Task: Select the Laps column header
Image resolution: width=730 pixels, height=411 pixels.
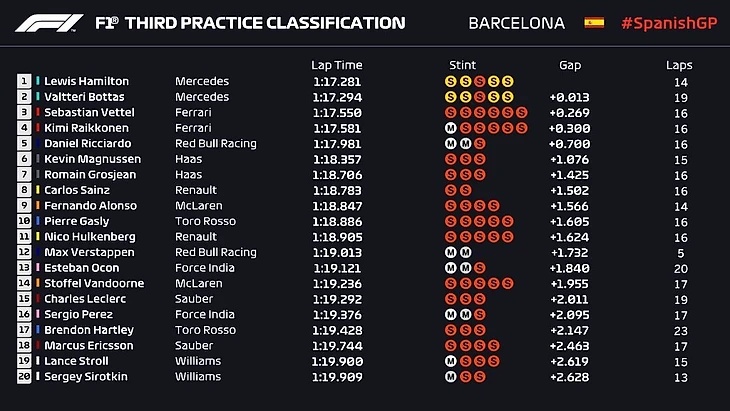Action: 679,65
